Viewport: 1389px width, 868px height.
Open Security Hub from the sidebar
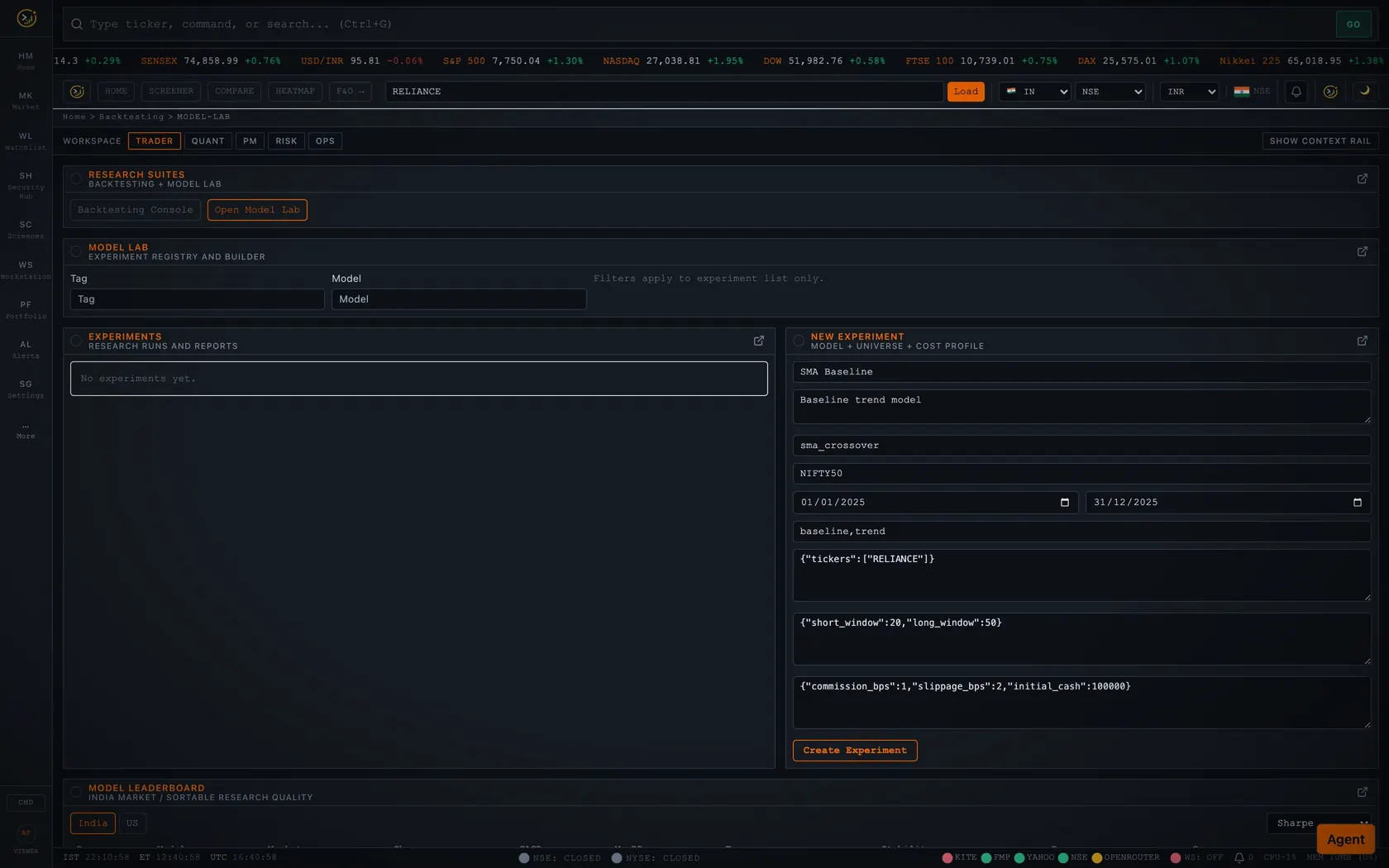tap(26, 185)
